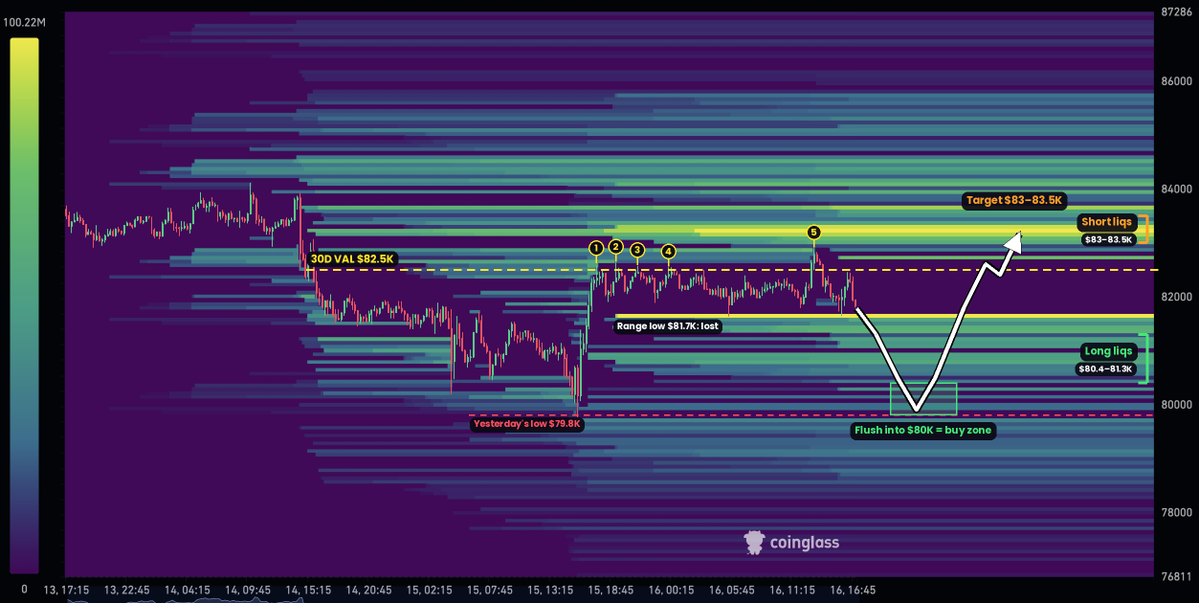Click the 80000 price axis label
Screen dimensions: 1199x603
1178,404
